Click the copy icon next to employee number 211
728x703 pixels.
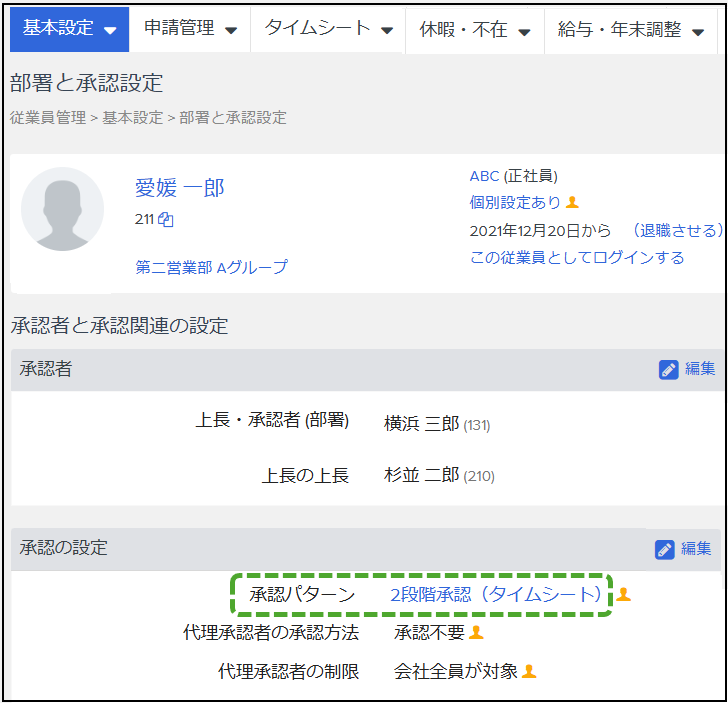point(166,220)
